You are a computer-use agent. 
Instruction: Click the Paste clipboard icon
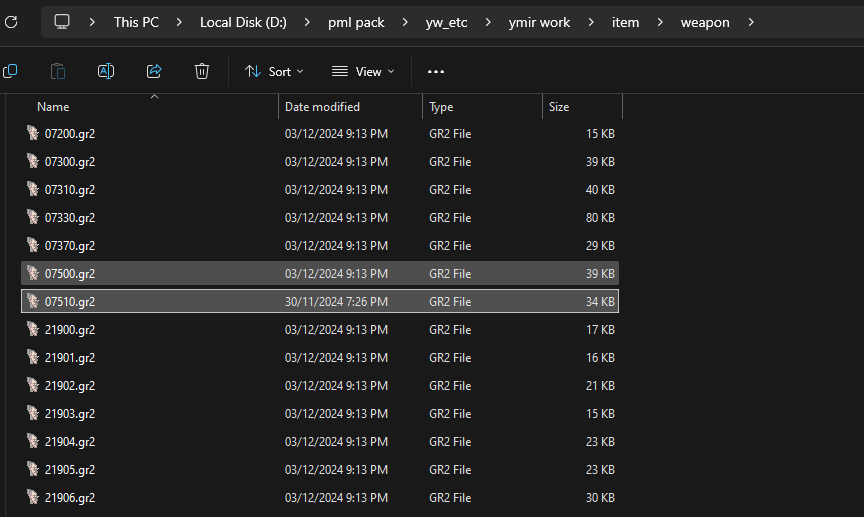click(x=58, y=71)
